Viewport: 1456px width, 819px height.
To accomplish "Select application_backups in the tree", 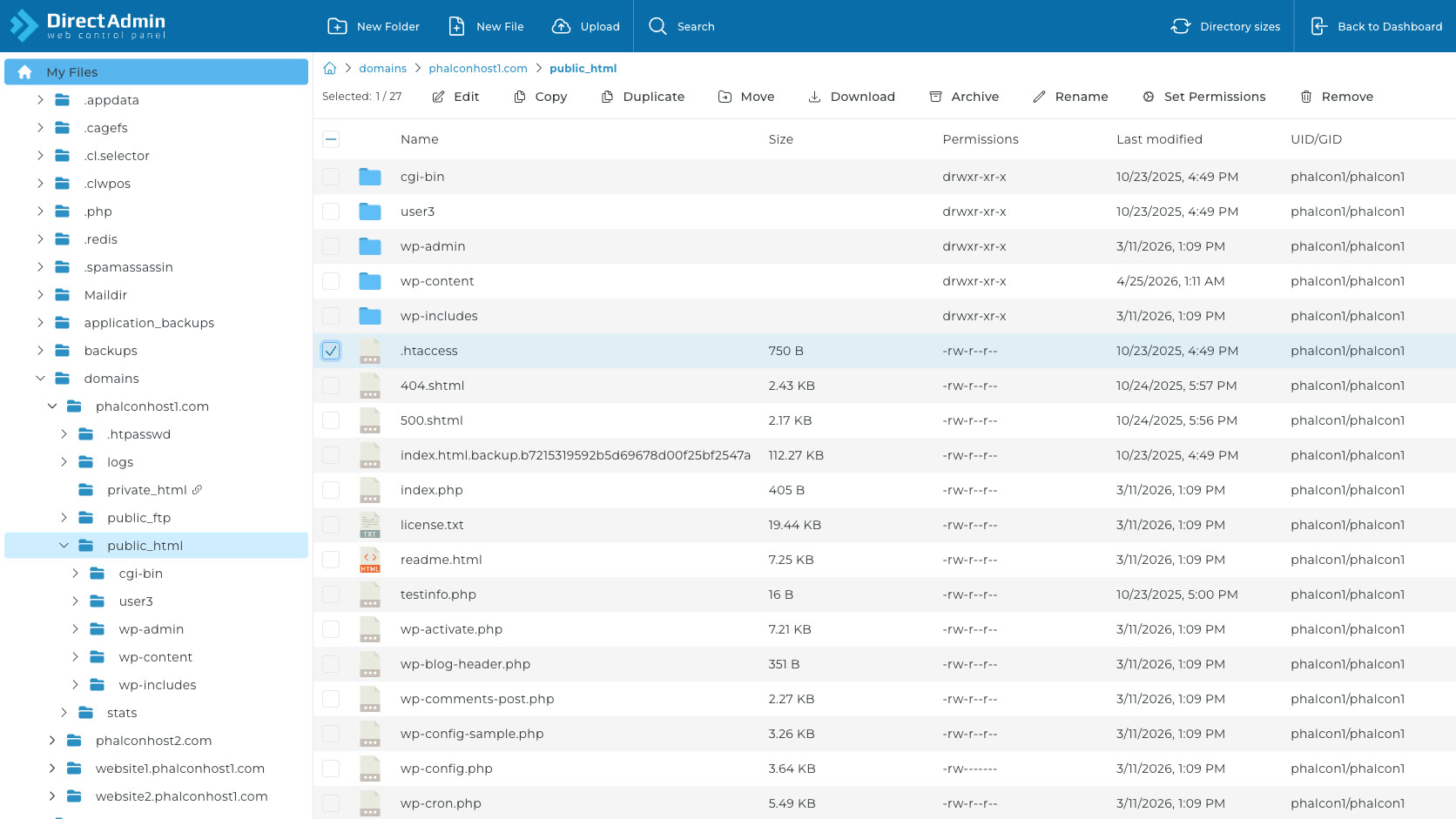I will tap(149, 323).
